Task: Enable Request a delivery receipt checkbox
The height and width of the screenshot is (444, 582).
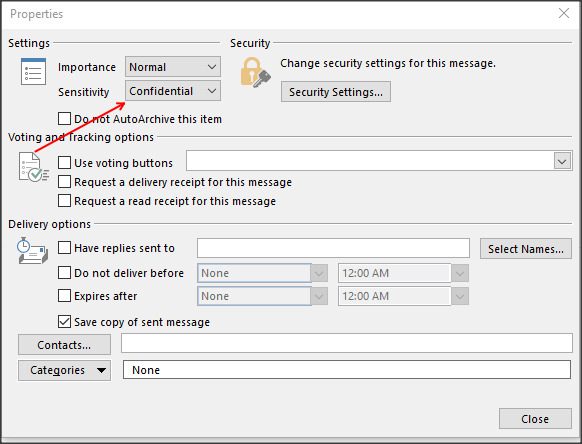Action: [65, 182]
